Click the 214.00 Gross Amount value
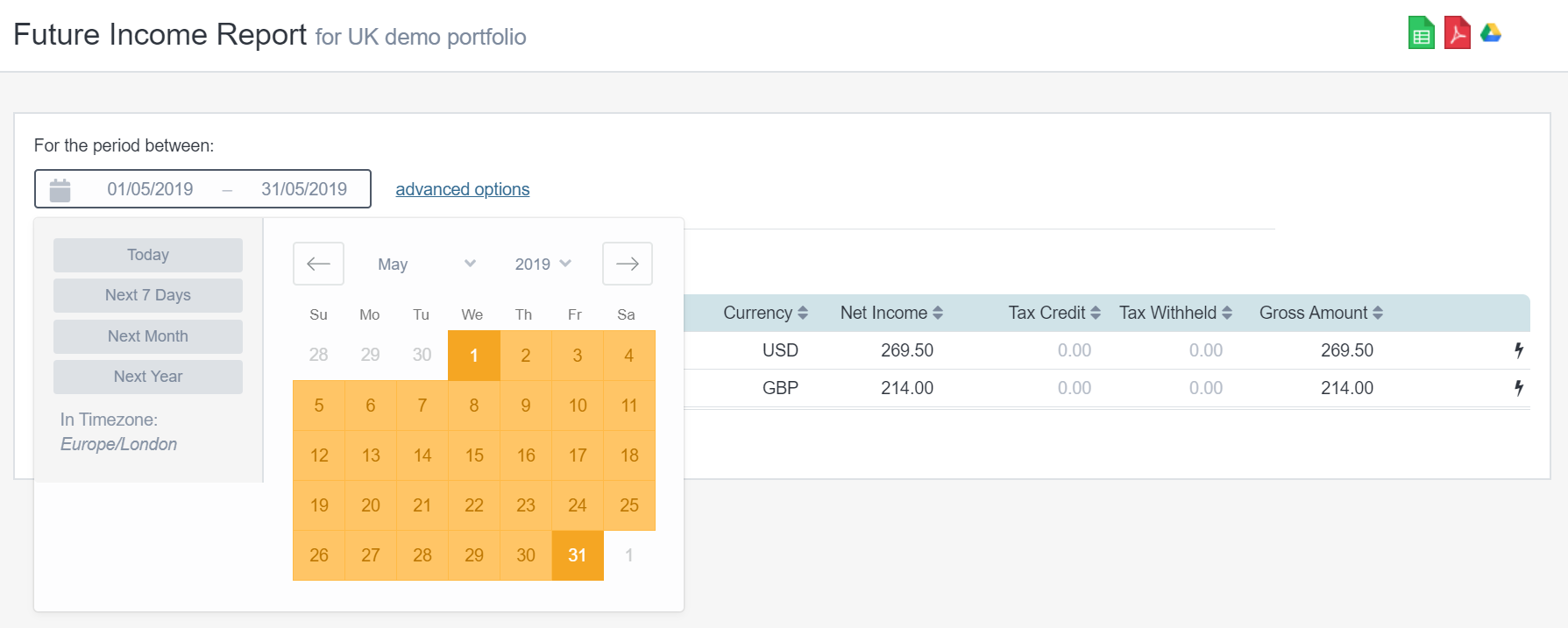This screenshot has width=1568, height=628. (1347, 388)
